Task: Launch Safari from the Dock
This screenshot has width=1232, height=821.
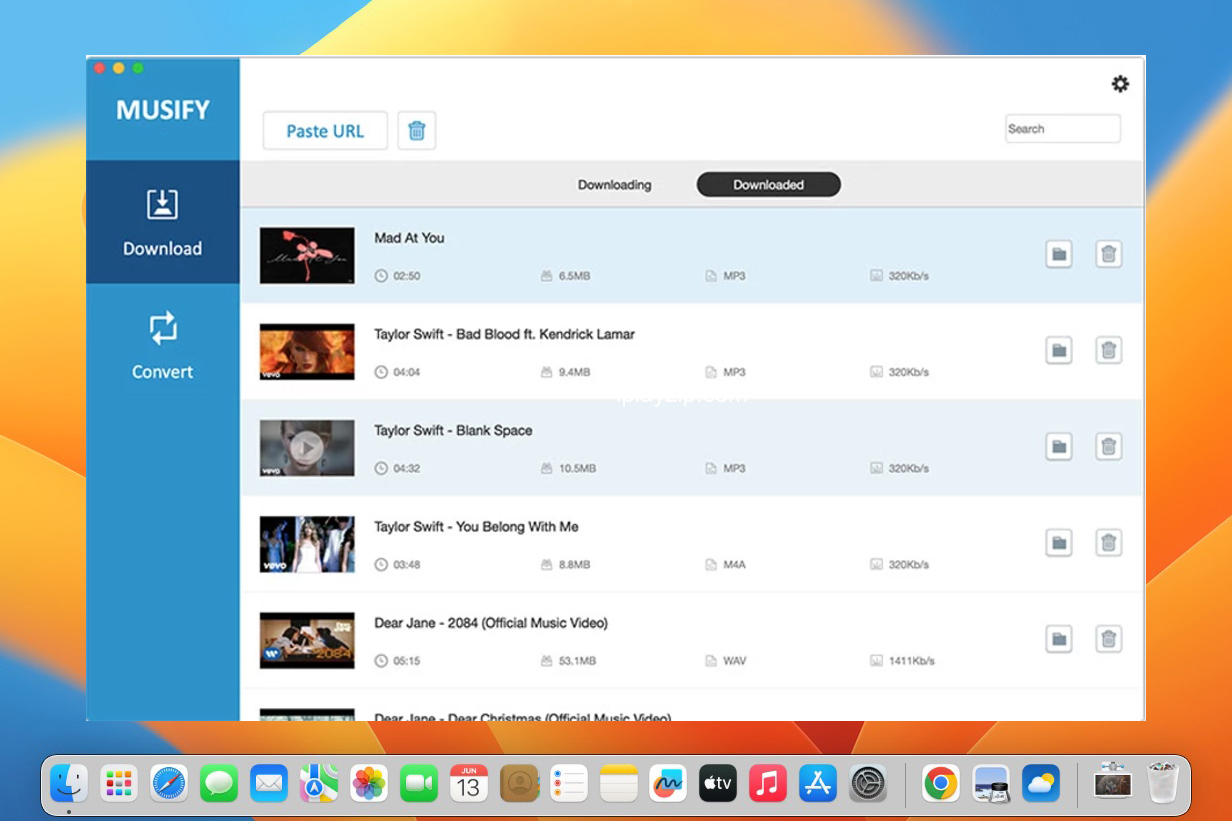Action: [x=169, y=783]
